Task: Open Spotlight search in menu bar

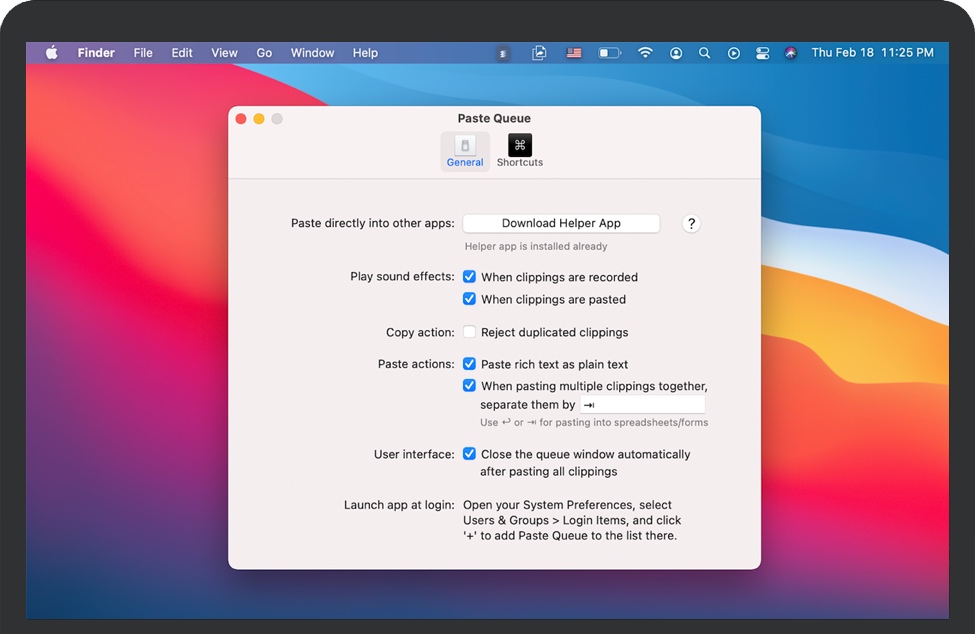Action: (x=705, y=53)
